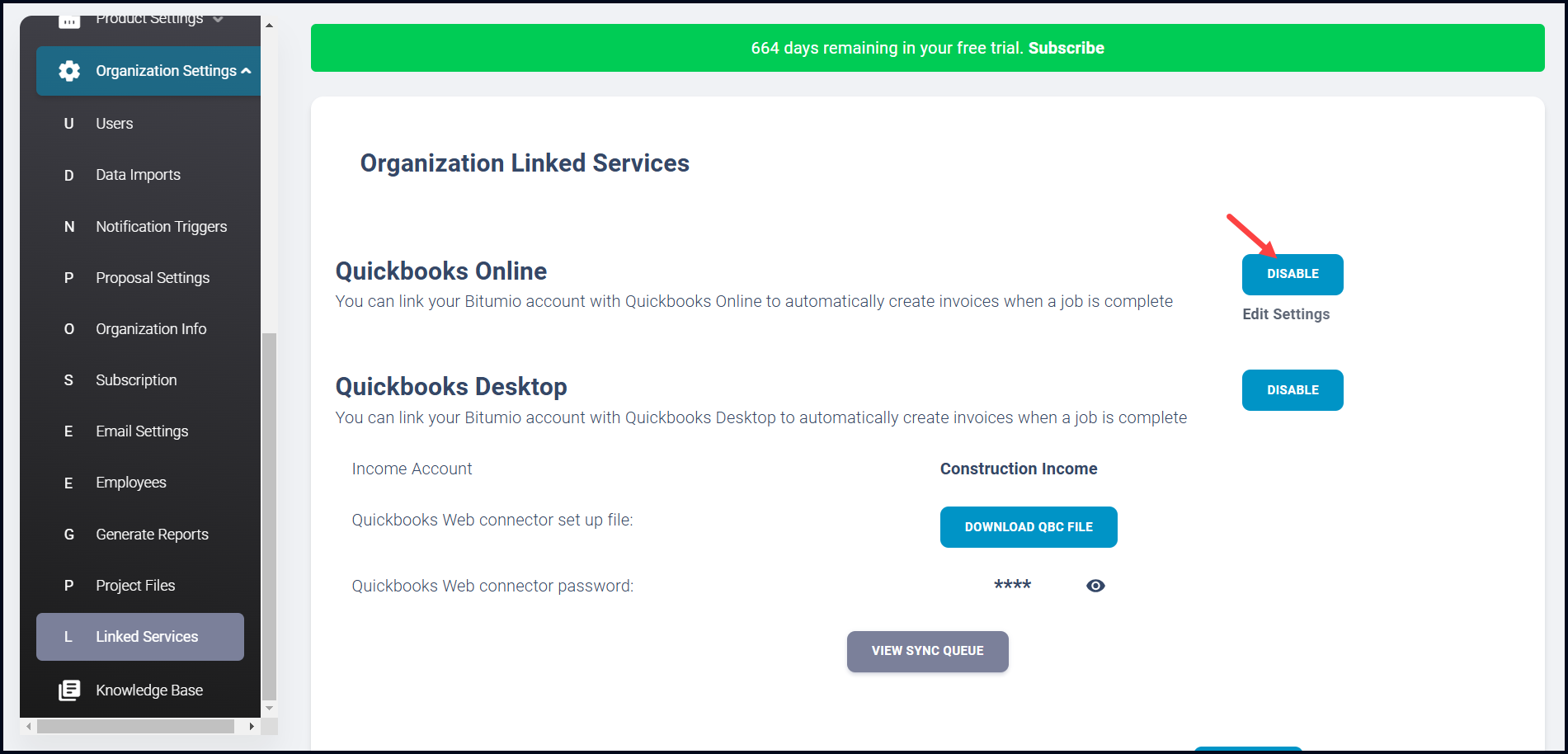This screenshot has height=754, width=1568.
Task: Disable the Quickbooks Desktop integration
Action: tap(1293, 390)
